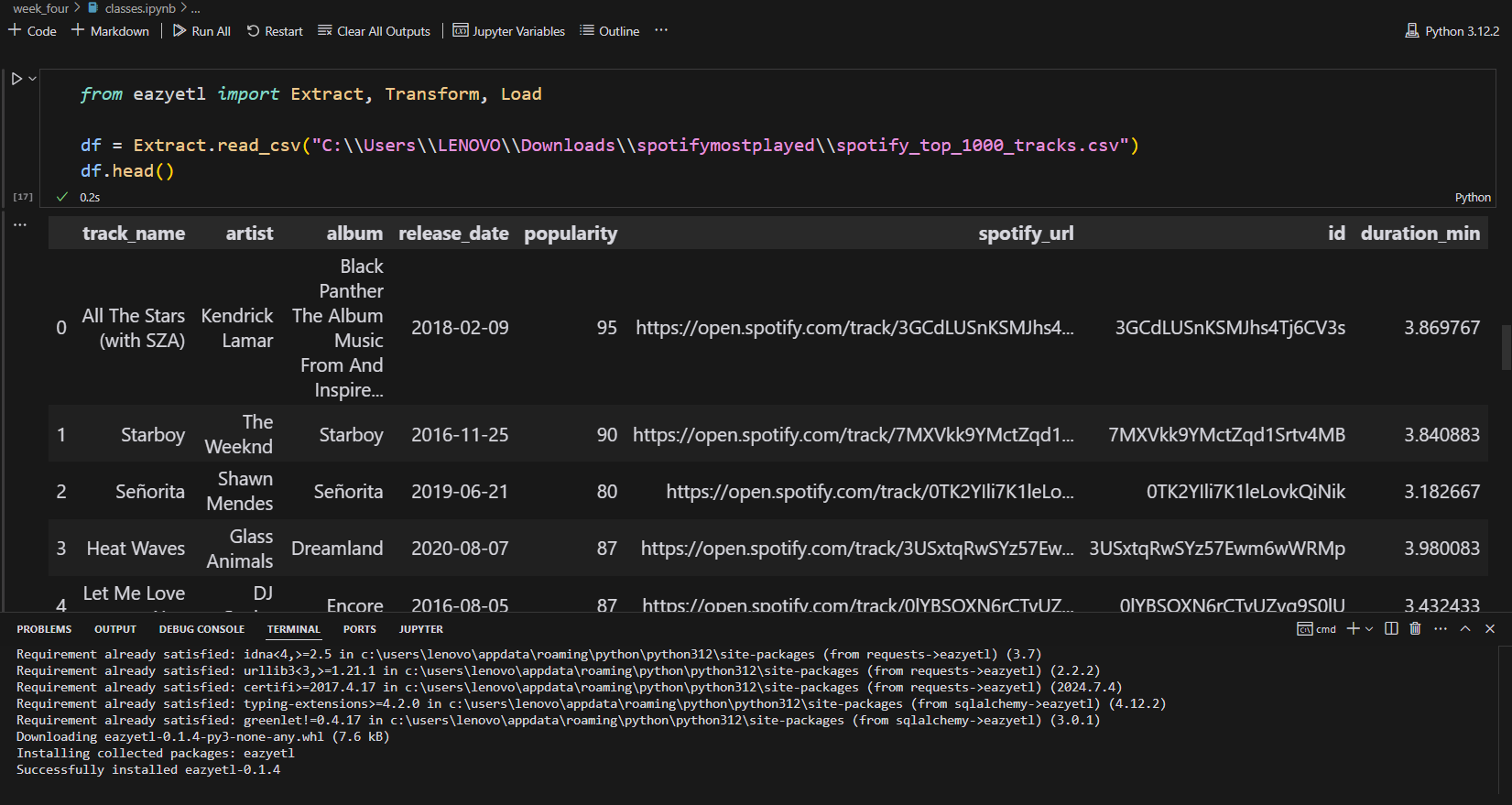This screenshot has height=805, width=1512.
Task: Click the popularity column header
Action: point(571,234)
